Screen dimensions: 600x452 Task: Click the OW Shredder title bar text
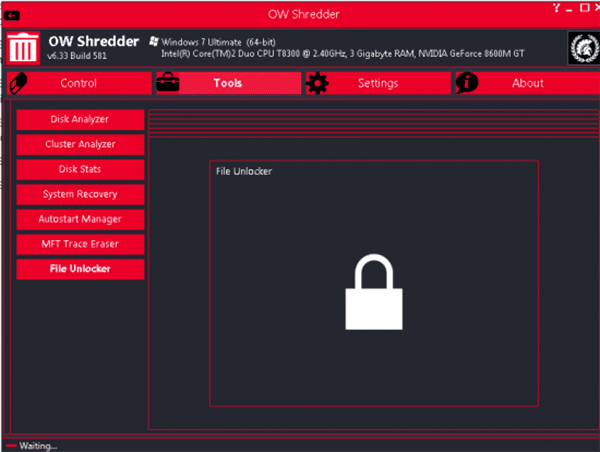tap(303, 15)
